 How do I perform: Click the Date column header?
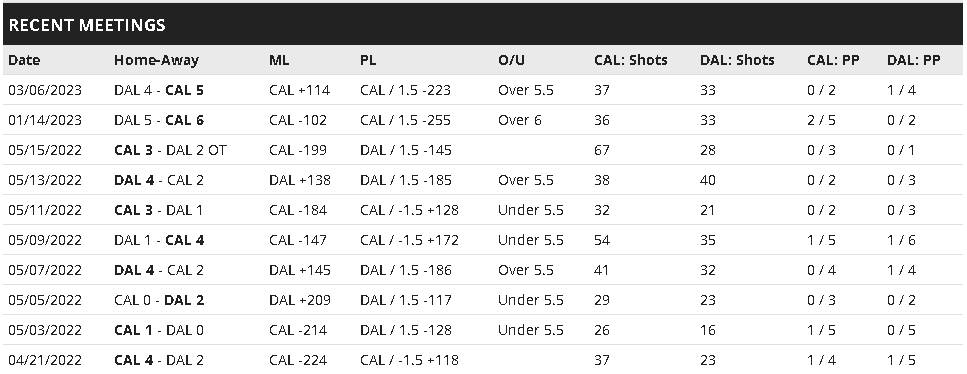(24, 60)
